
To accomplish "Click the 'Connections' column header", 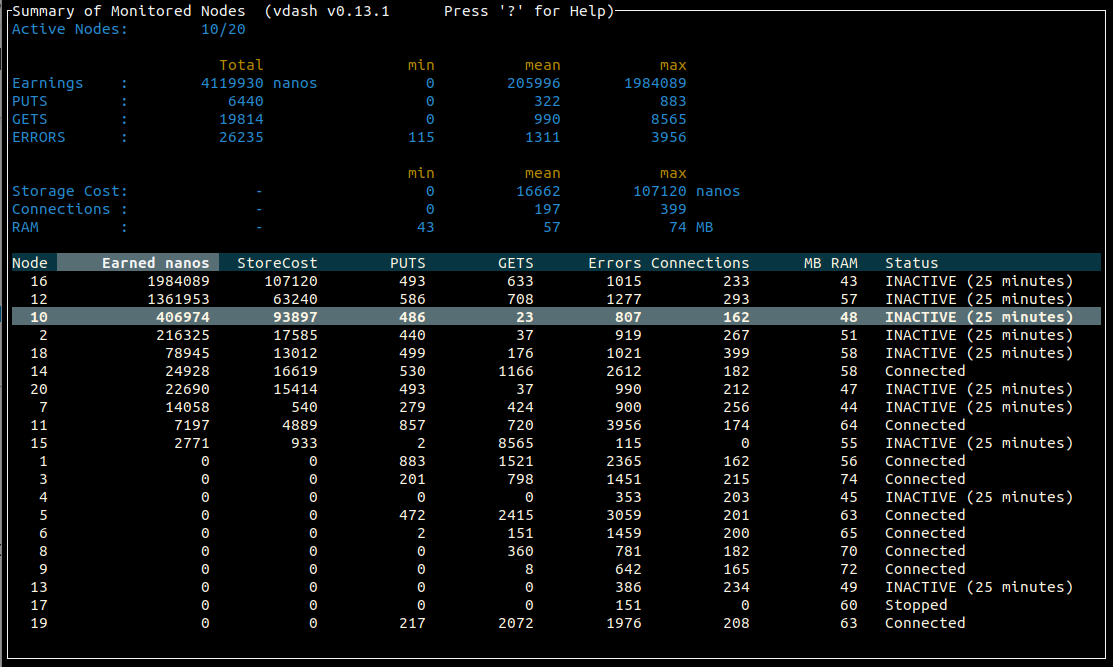I will pyautogui.click(x=700, y=263).
